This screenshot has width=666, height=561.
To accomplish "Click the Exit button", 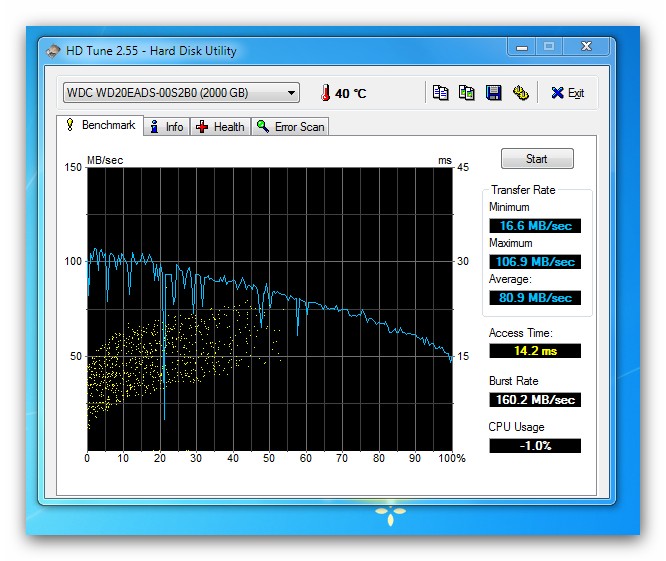I will click(567, 93).
